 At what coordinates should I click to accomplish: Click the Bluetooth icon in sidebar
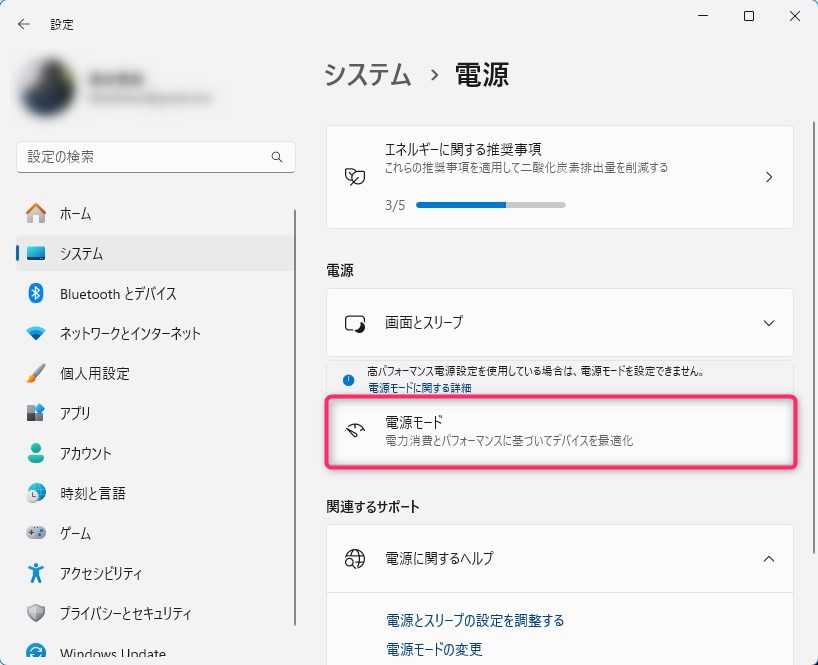click(36, 293)
